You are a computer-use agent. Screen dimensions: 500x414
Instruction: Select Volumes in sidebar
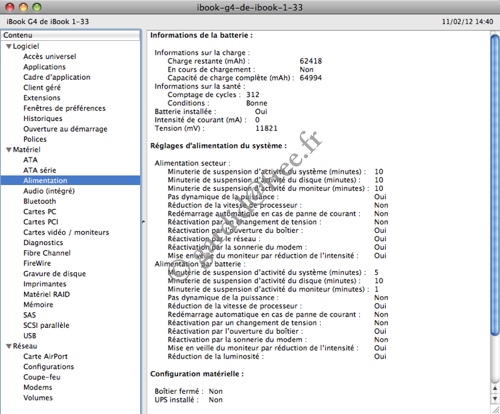click(x=38, y=397)
